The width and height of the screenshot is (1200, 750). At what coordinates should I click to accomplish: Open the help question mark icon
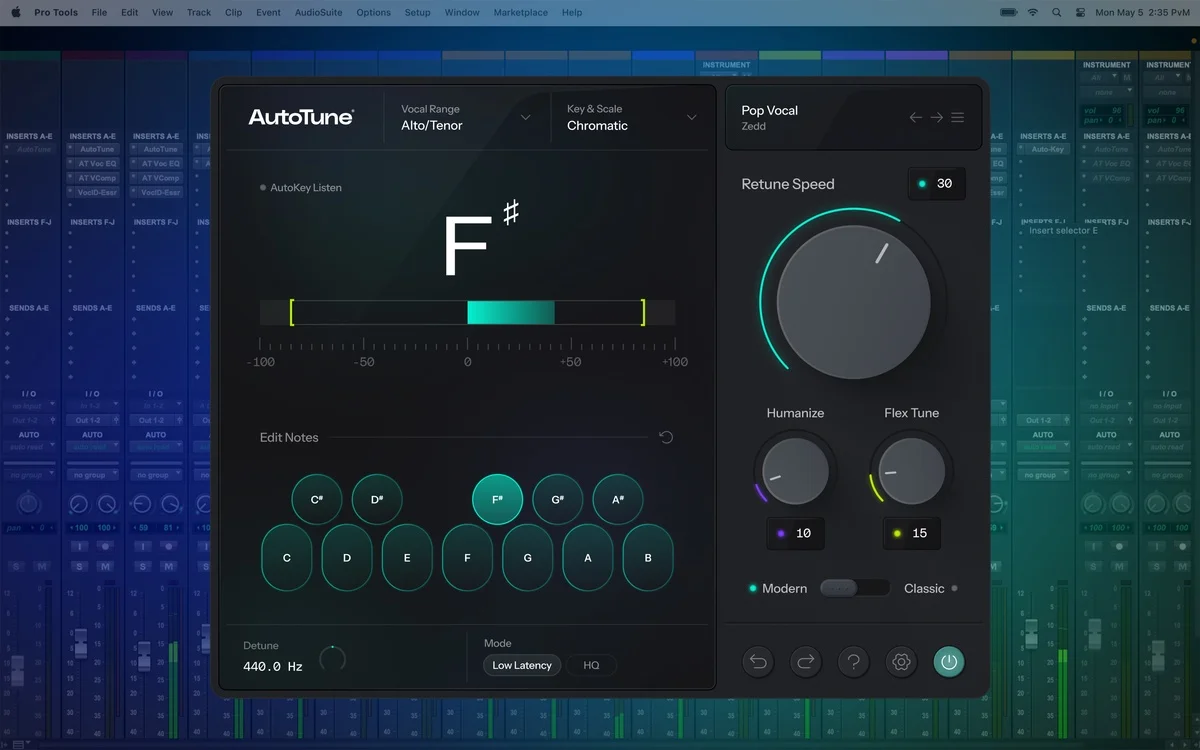point(853,661)
